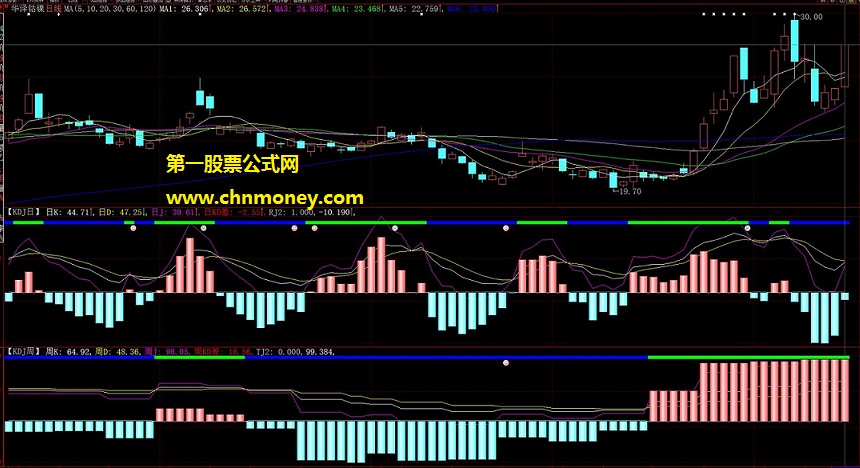Select the MA2: 26.572 value
860x468 pixels.
pos(242,9)
